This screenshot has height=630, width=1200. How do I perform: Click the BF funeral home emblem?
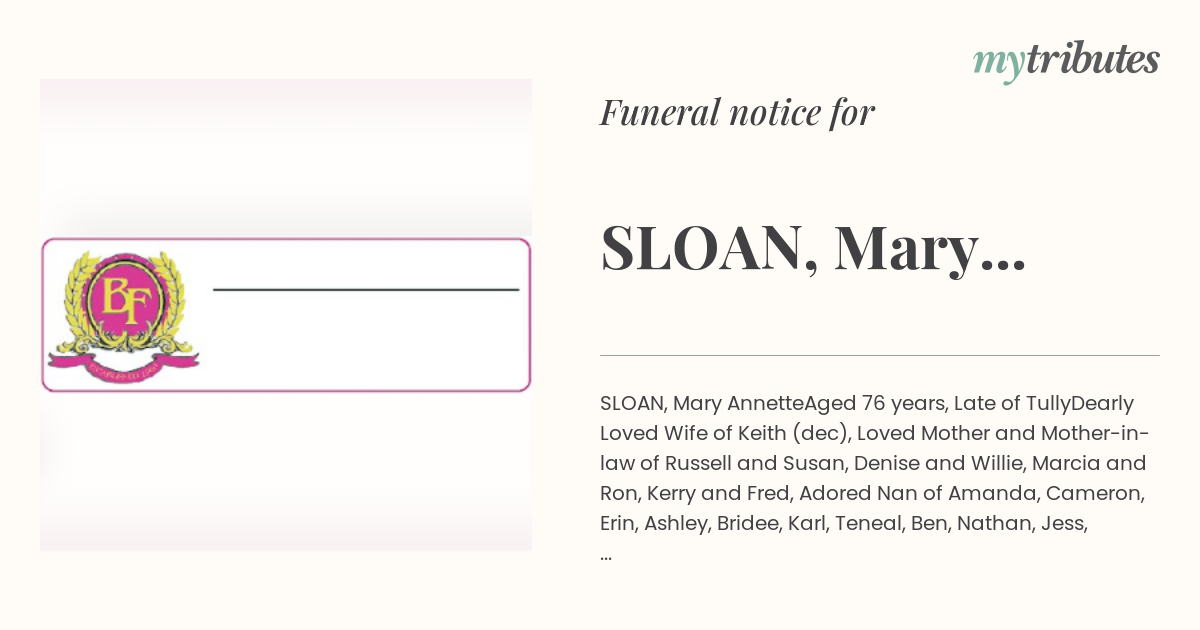click(x=123, y=313)
